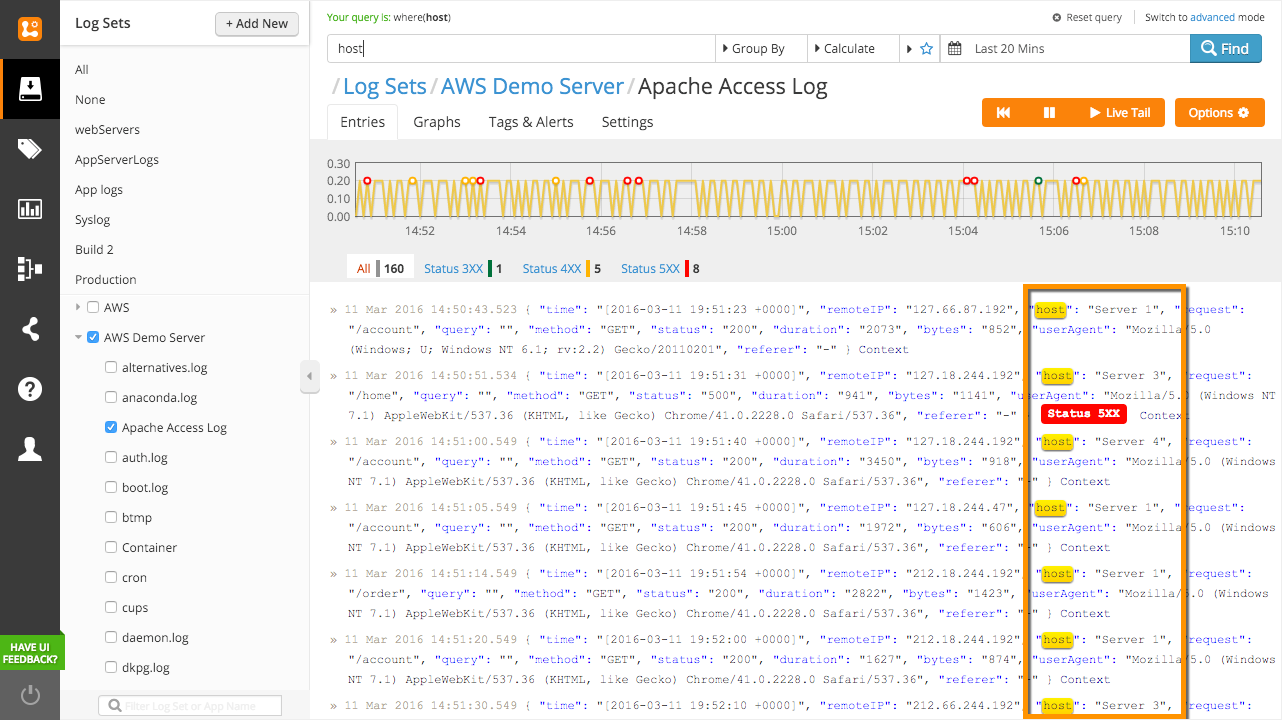Collapse the AWS Demo Server tree node
1282x720 pixels.
point(79,337)
